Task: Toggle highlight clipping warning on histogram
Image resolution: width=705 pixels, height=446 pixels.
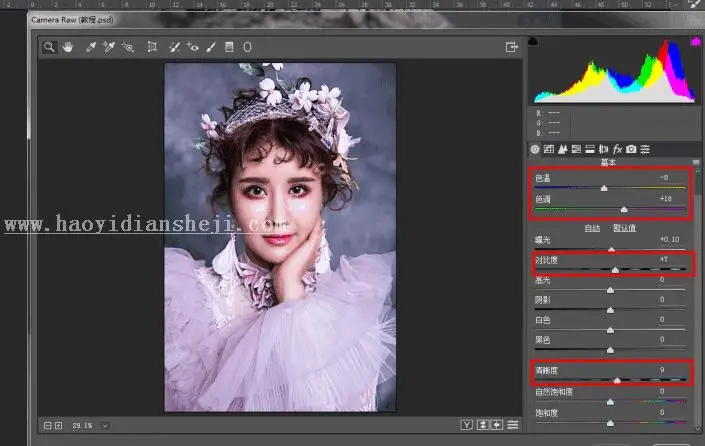Action: coord(696,41)
